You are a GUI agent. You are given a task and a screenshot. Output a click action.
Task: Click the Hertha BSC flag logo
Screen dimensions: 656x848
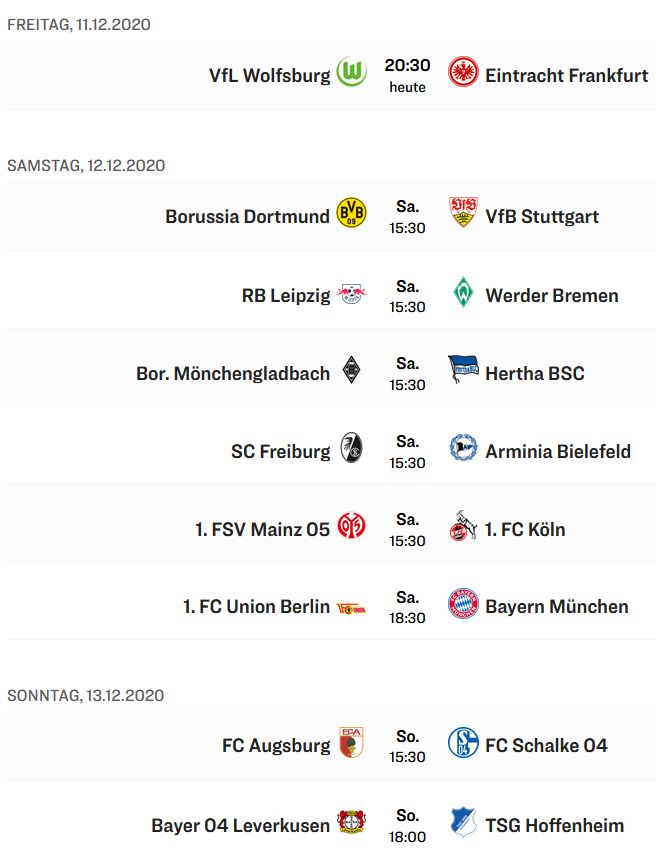pos(463,371)
